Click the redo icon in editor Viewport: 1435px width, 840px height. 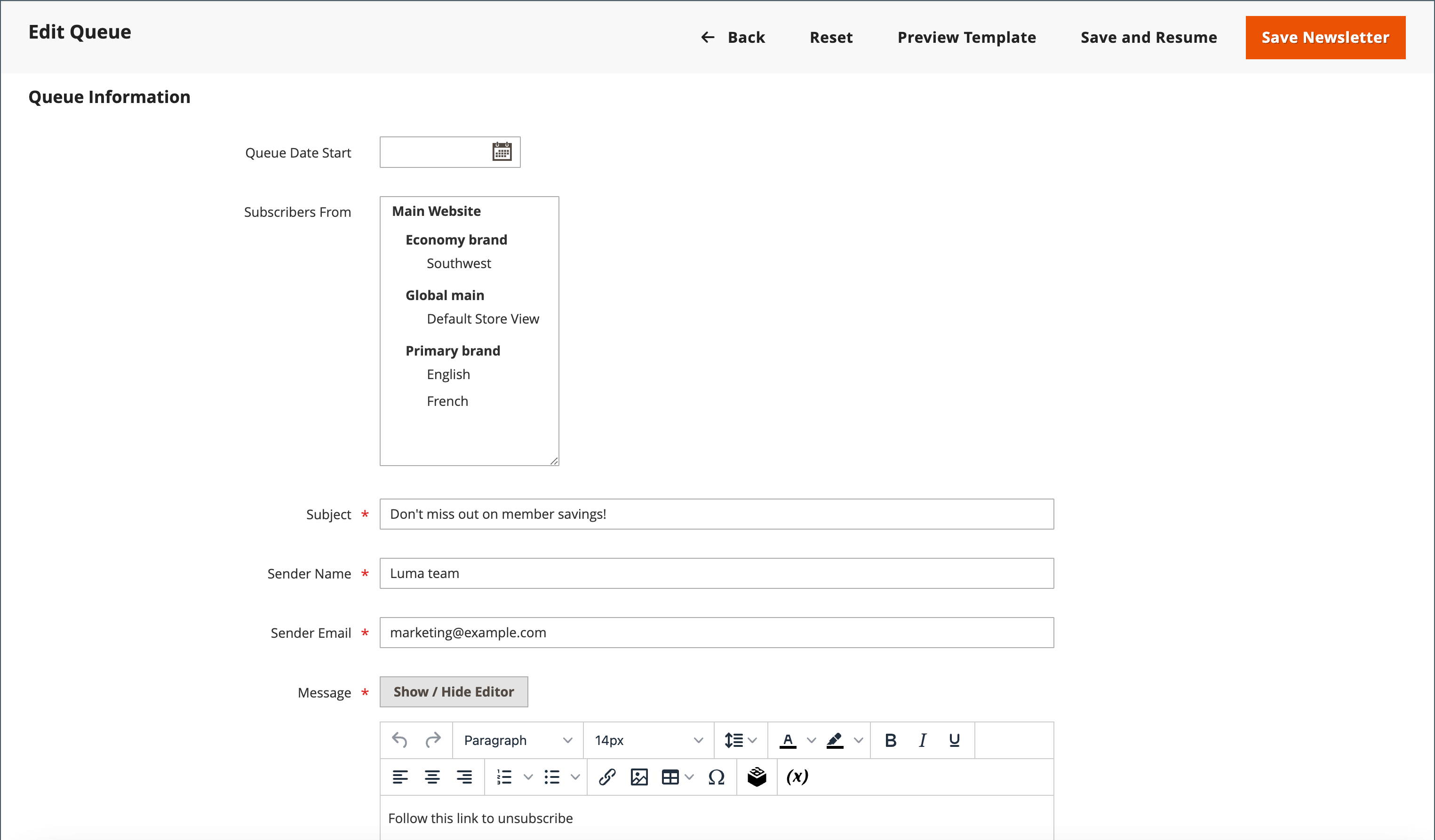point(433,740)
